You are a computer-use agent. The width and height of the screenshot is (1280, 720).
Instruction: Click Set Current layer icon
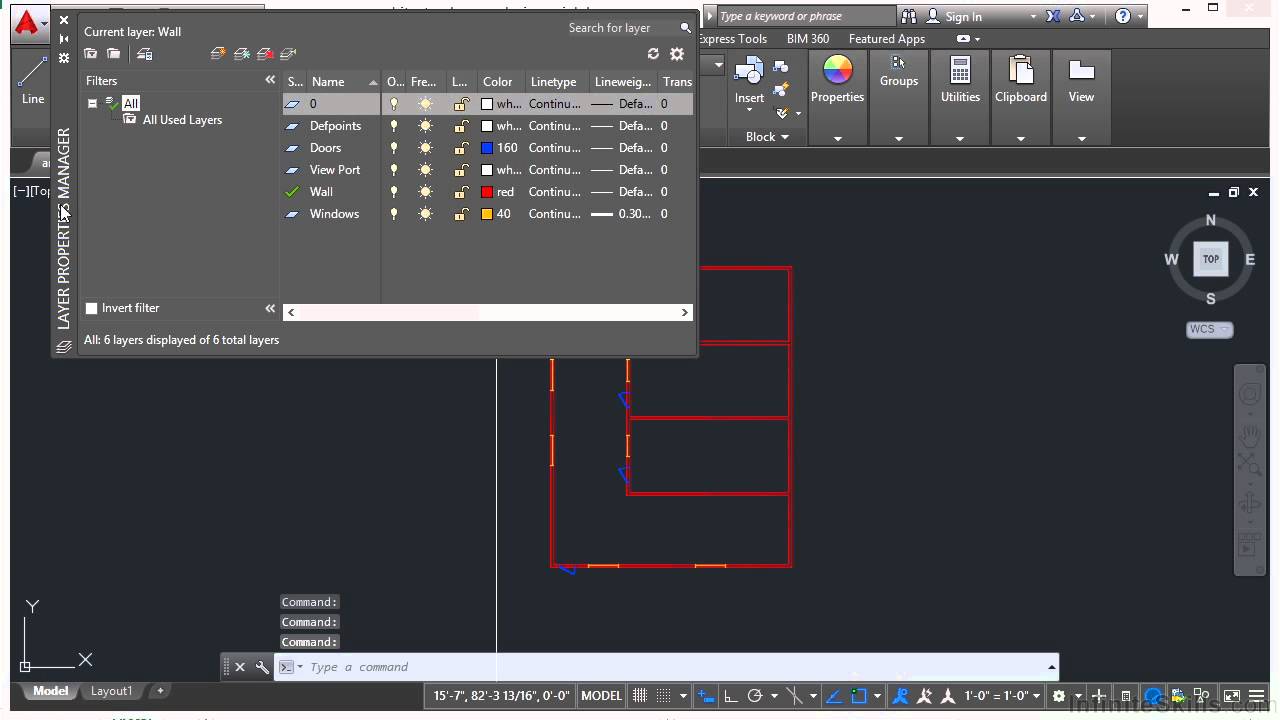[288, 54]
